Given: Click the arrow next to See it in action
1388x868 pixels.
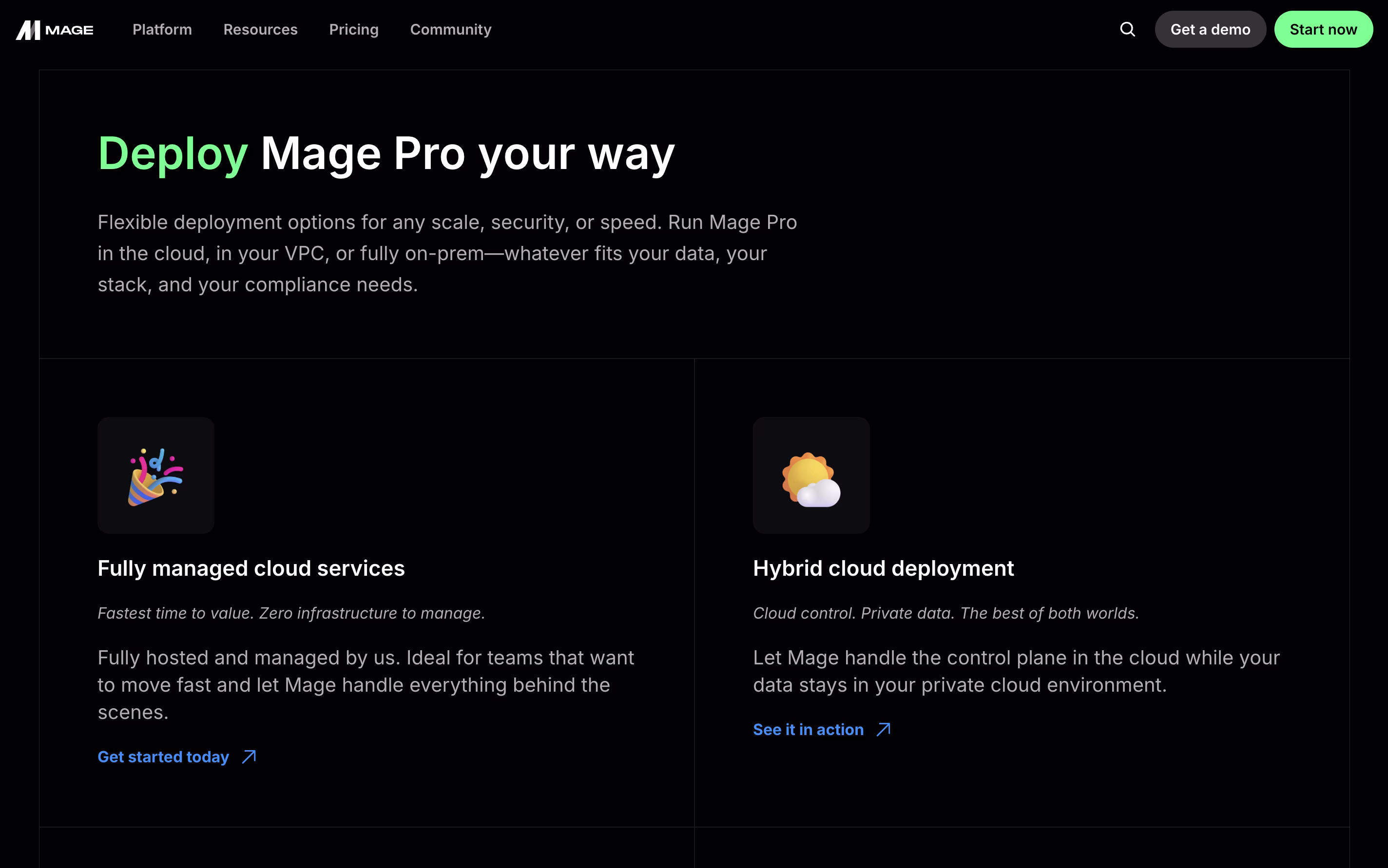Looking at the screenshot, I should point(884,729).
